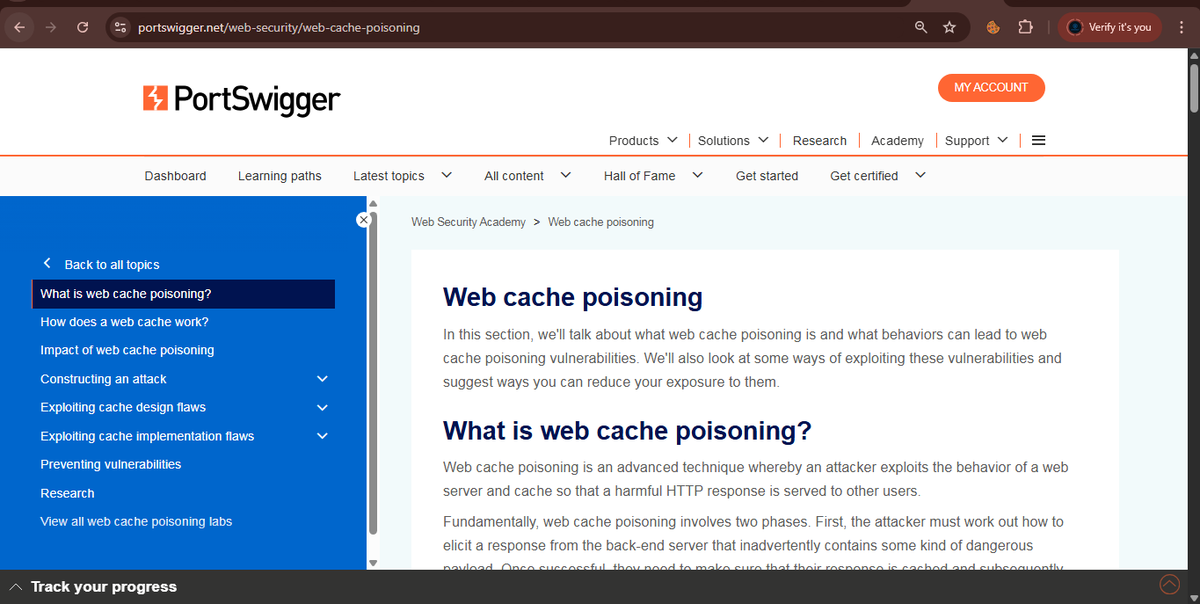Viewport: 1200px width, 604px height.
Task: Open the Products dropdown
Action: click(x=643, y=140)
